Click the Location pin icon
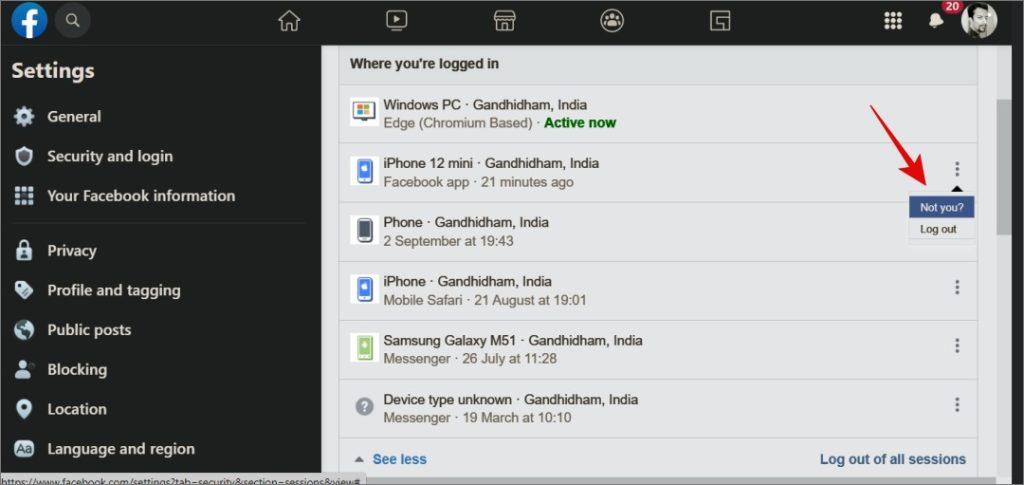This screenshot has height=485, width=1024. click(24, 409)
